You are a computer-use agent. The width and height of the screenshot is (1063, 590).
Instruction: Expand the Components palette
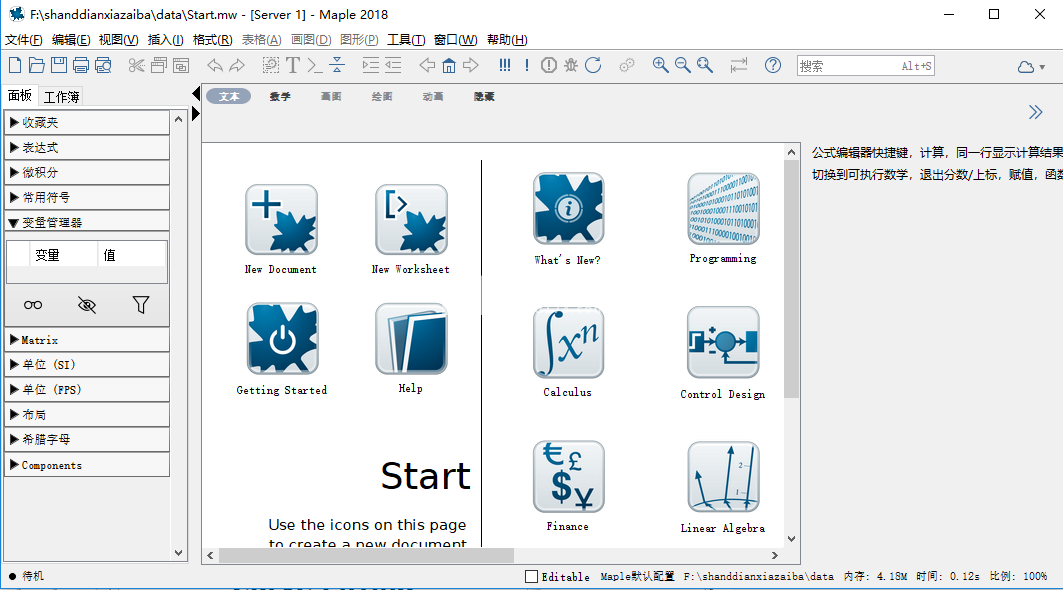[87, 465]
